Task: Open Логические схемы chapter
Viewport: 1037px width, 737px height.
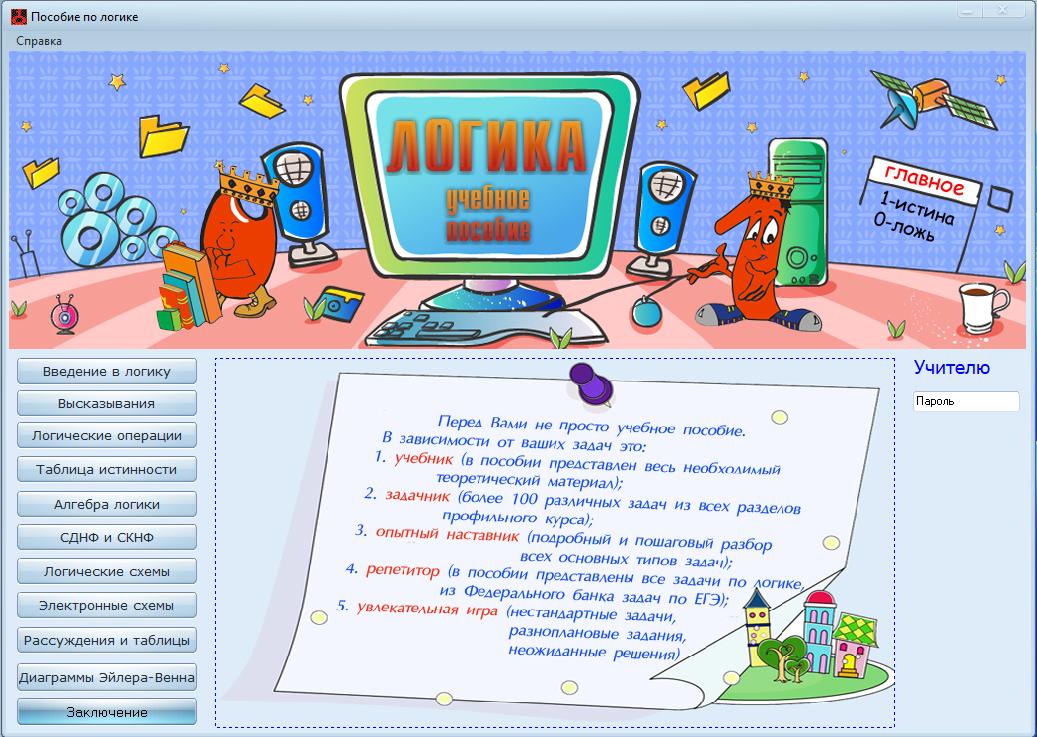Action: click(x=106, y=571)
